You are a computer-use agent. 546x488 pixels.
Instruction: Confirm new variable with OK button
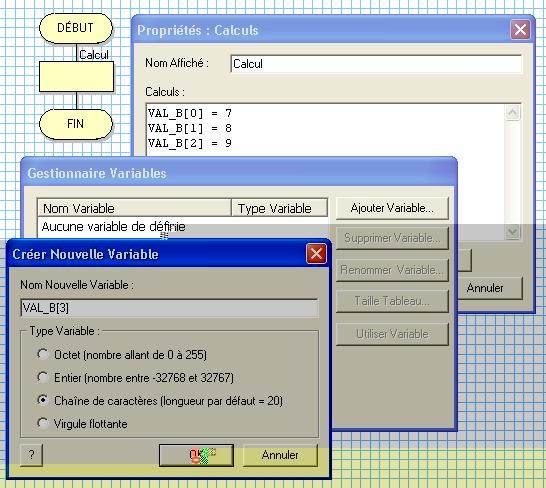click(196, 455)
